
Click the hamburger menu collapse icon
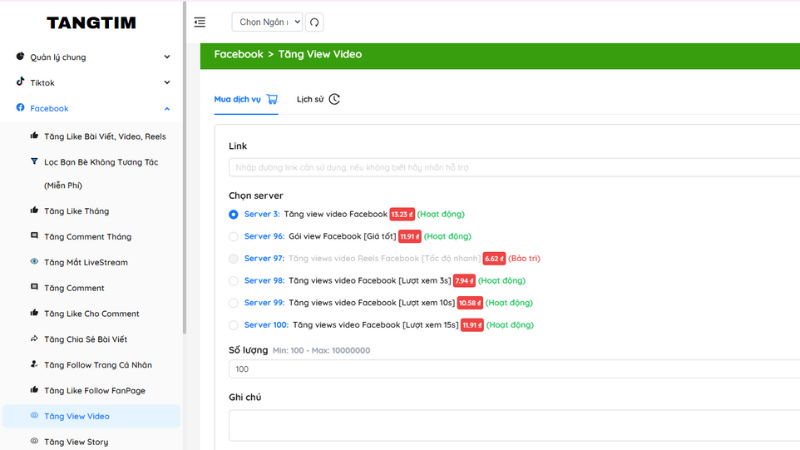pyautogui.click(x=200, y=22)
